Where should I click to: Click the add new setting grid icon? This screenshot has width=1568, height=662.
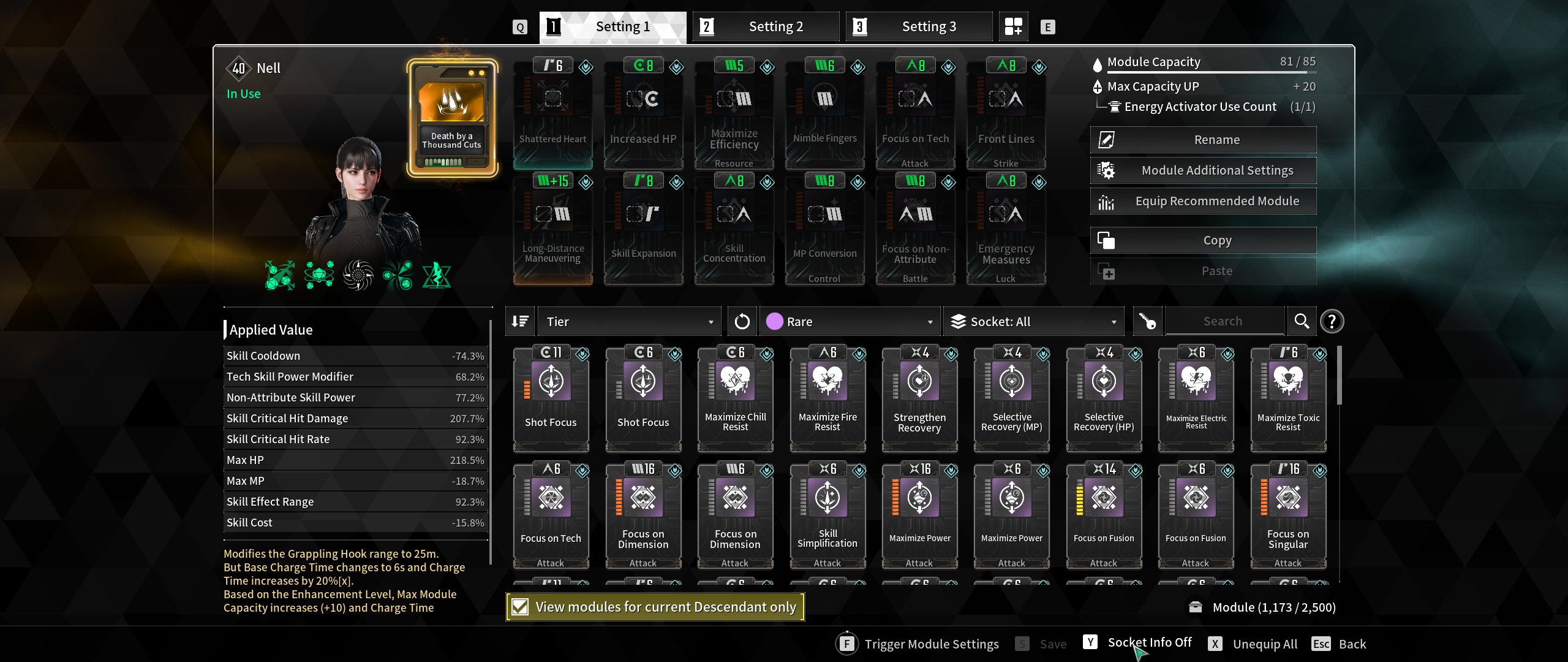[x=1013, y=27]
